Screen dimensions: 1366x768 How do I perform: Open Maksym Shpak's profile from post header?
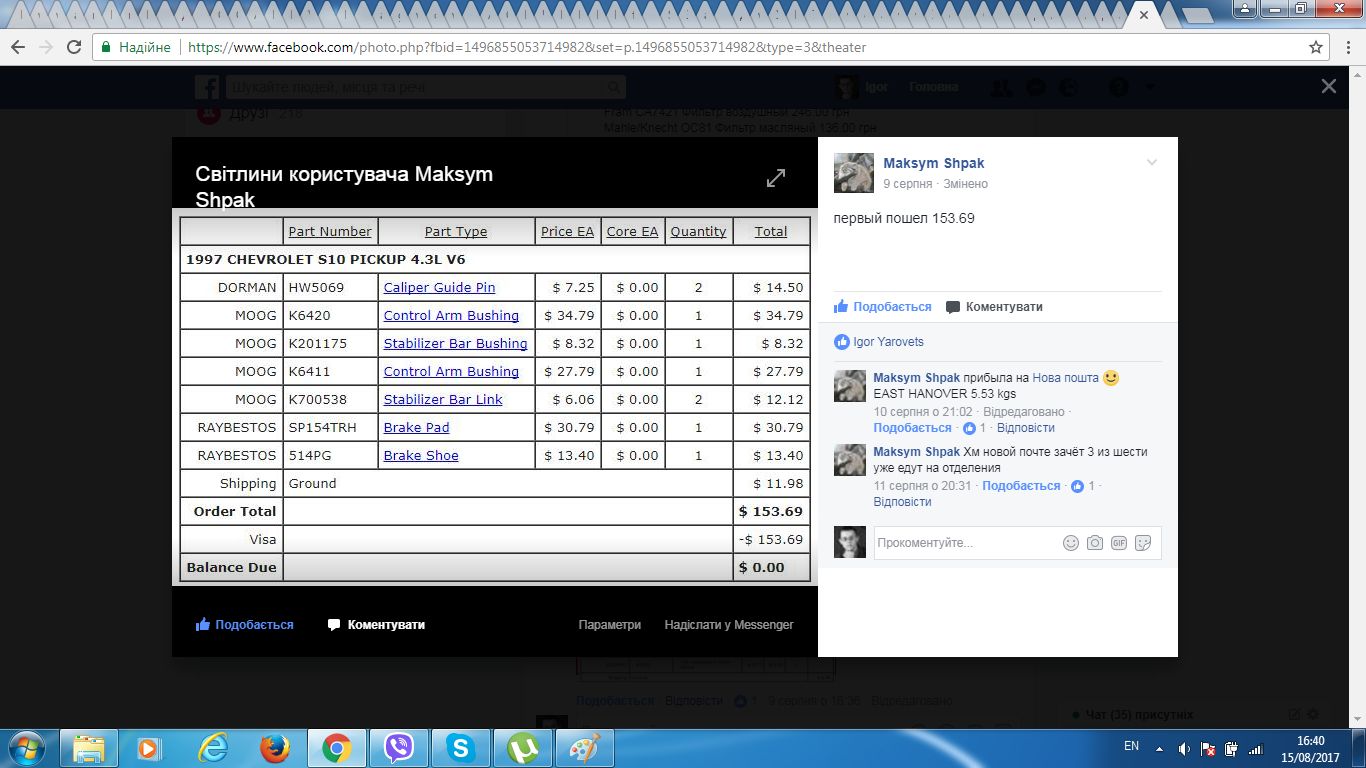(934, 163)
